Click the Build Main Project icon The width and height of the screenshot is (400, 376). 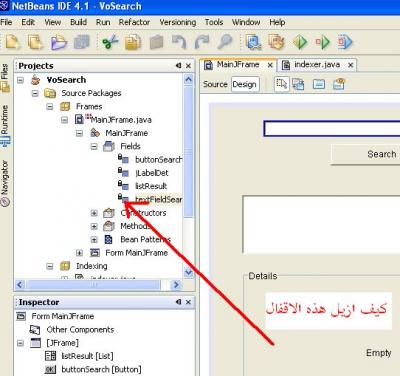(x=253, y=42)
